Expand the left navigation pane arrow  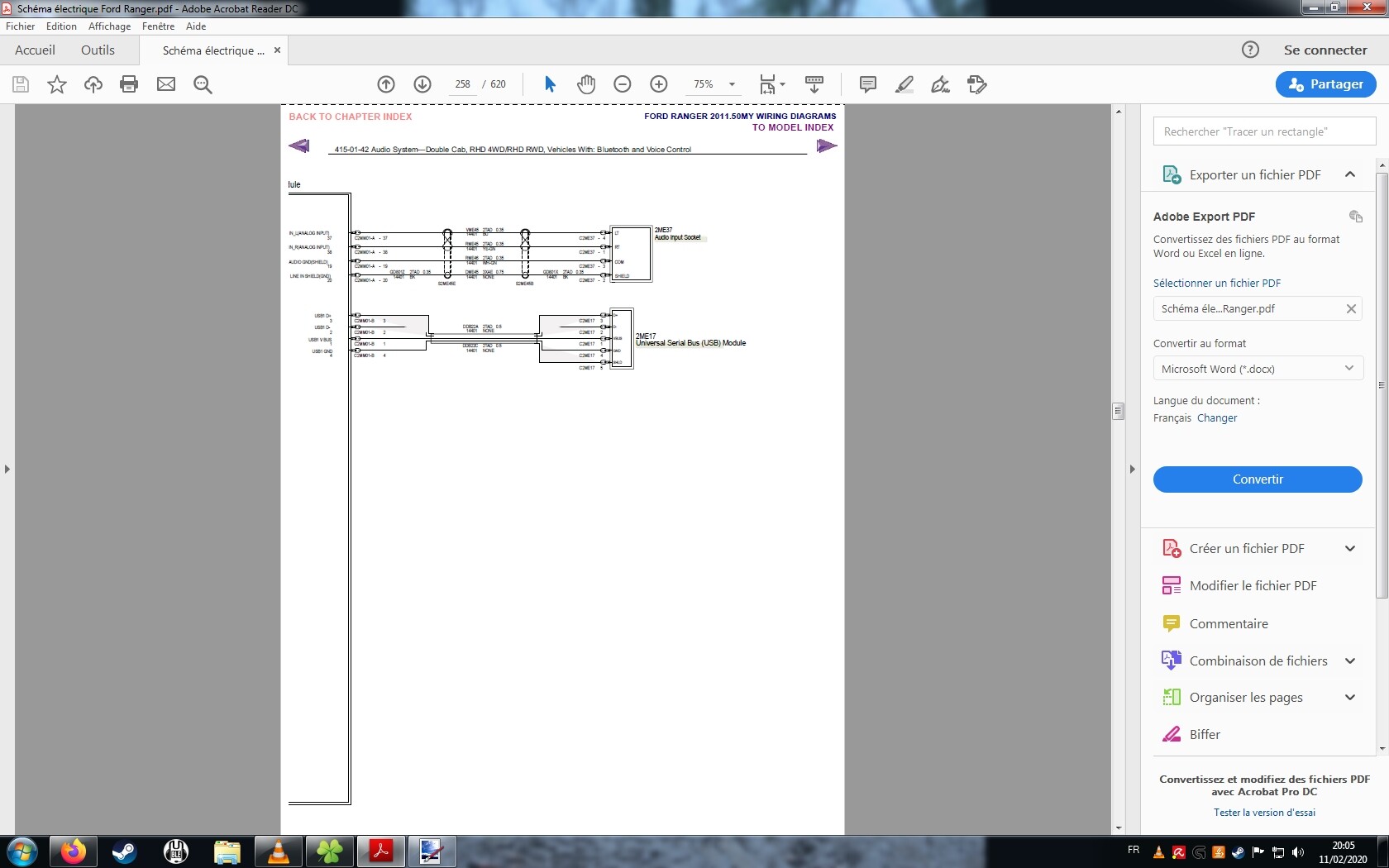[7, 469]
